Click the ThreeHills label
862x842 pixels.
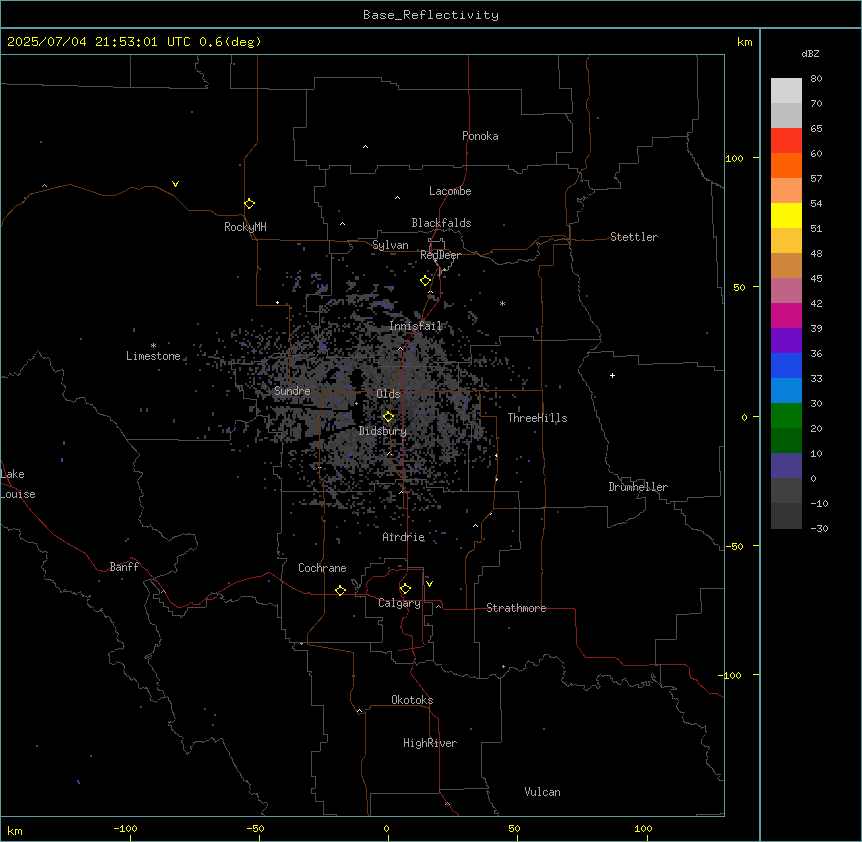tap(537, 418)
